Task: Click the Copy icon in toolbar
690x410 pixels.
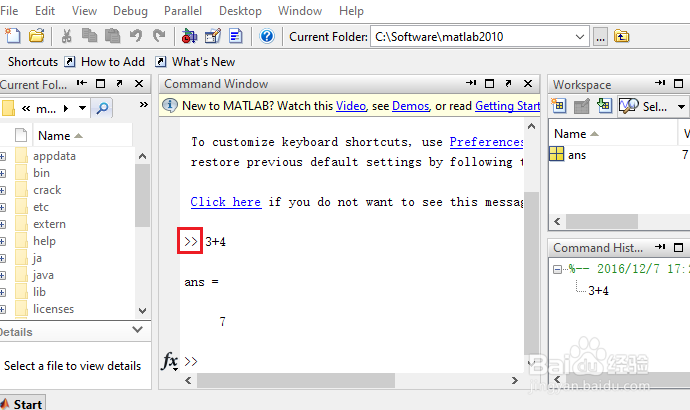Action: click(x=89, y=36)
